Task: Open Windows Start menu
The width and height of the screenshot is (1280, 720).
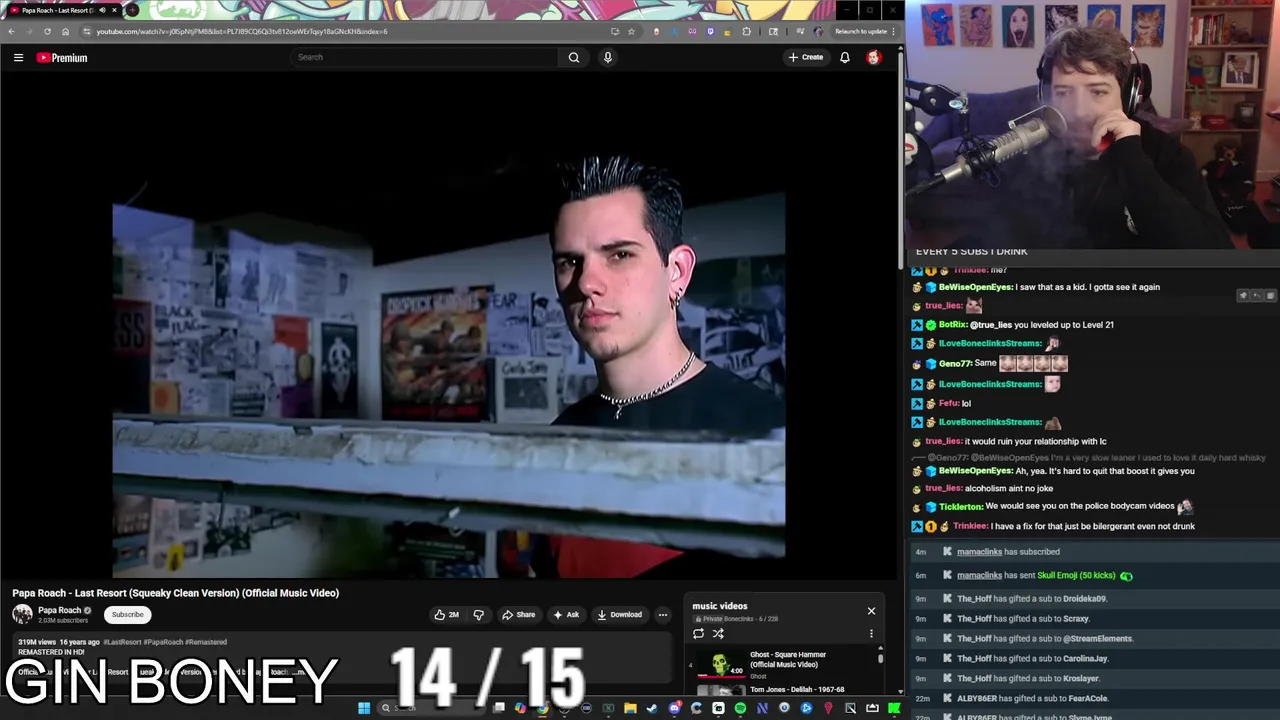Action: tap(364, 708)
